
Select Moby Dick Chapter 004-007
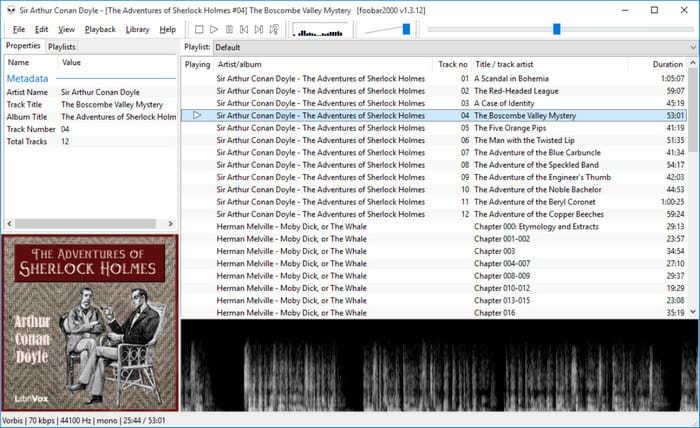pos(433,264)
